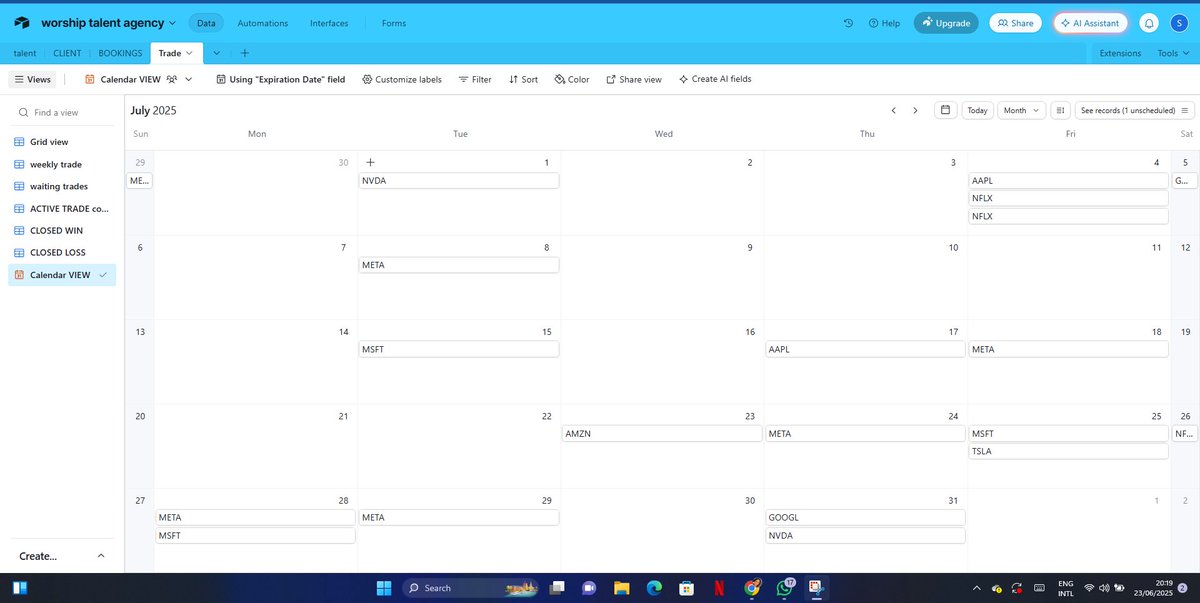
Task: Click the record layout options icon
Action: pyautogui.click(x=1061, y=111)
